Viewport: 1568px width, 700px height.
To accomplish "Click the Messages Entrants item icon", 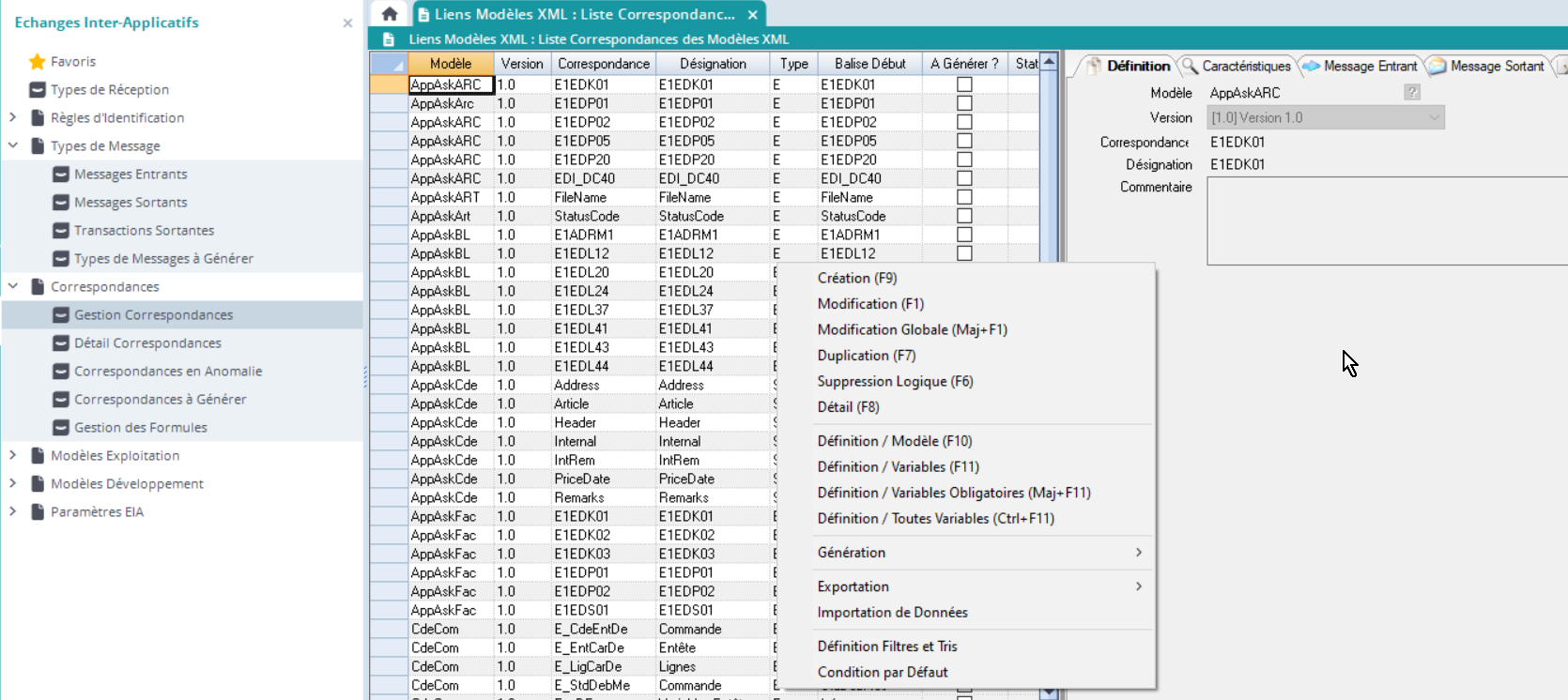I will pyautogui.click(x=61, y=175).
